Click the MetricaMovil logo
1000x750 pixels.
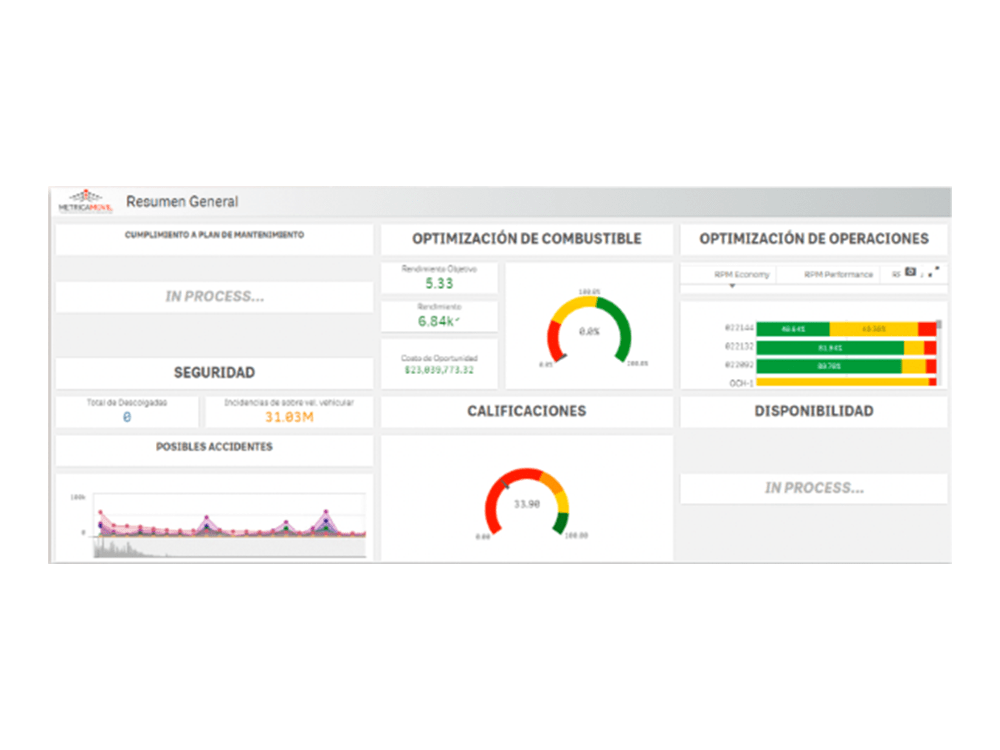tap(85, 201)
